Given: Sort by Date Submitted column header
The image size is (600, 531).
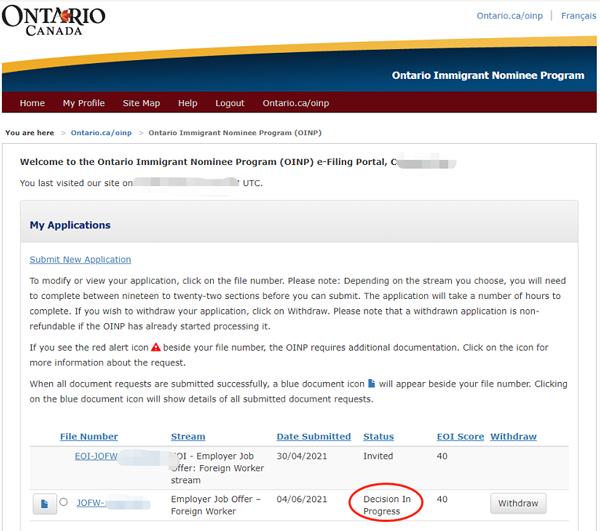Looking at the screenshot, I should [313, 437].
